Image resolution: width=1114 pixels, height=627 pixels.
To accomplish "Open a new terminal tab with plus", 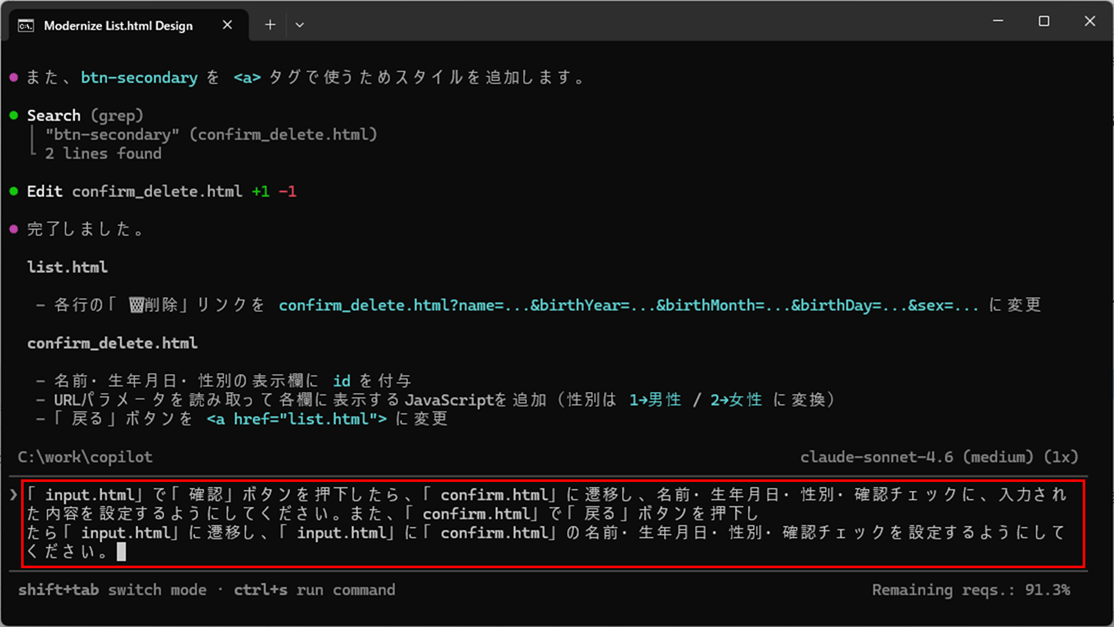I will pyautogui.click(x=270, y=25).
